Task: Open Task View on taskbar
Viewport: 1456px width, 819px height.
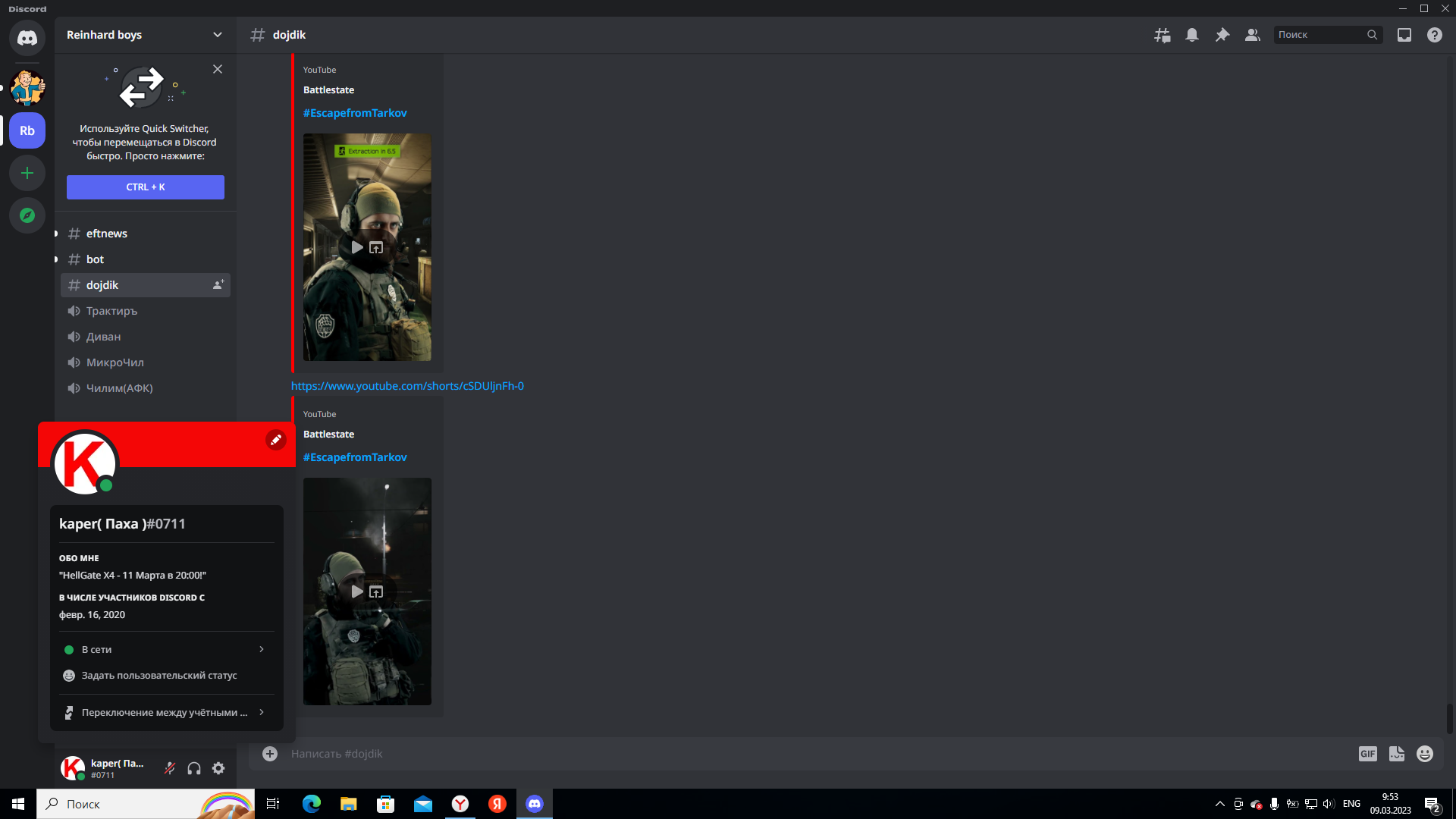Action: [x=273, y=804]
